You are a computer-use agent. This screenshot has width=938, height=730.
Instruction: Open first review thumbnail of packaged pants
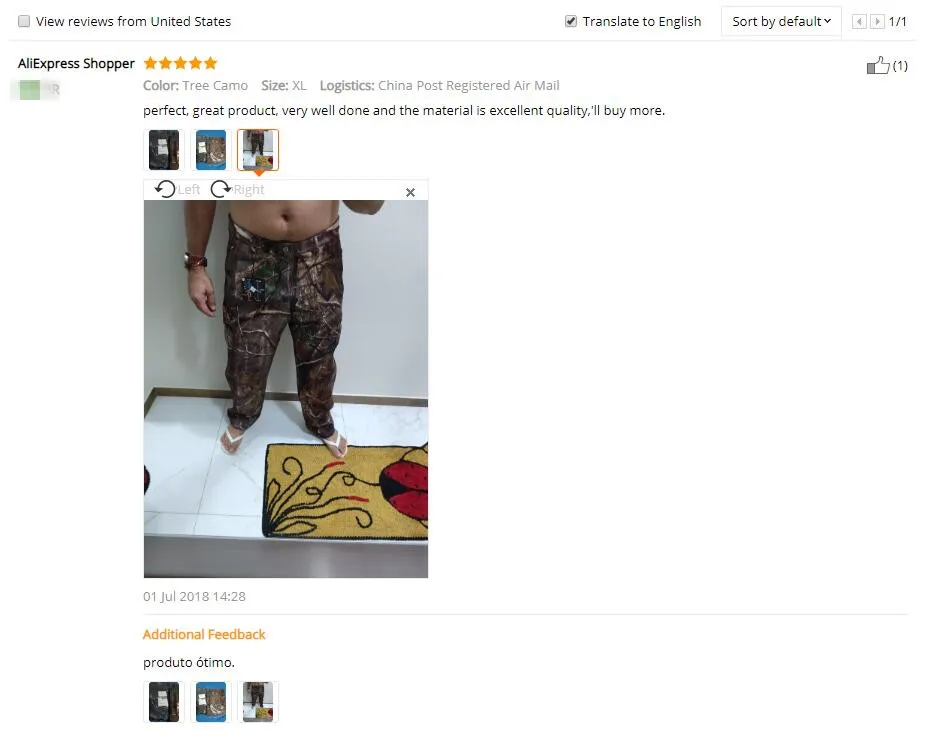click(x=163, y=150)
